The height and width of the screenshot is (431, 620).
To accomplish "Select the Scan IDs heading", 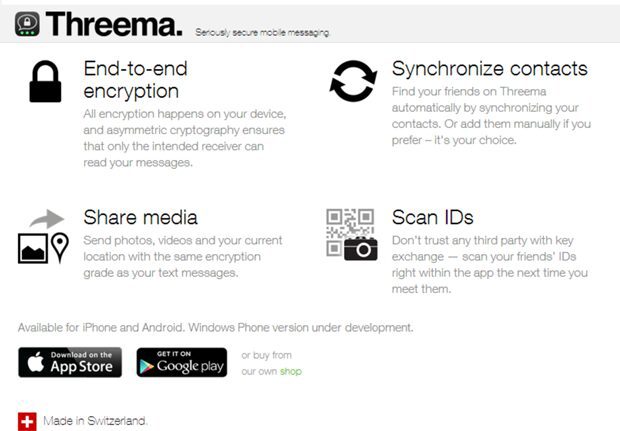I will (x=433, y=217).
